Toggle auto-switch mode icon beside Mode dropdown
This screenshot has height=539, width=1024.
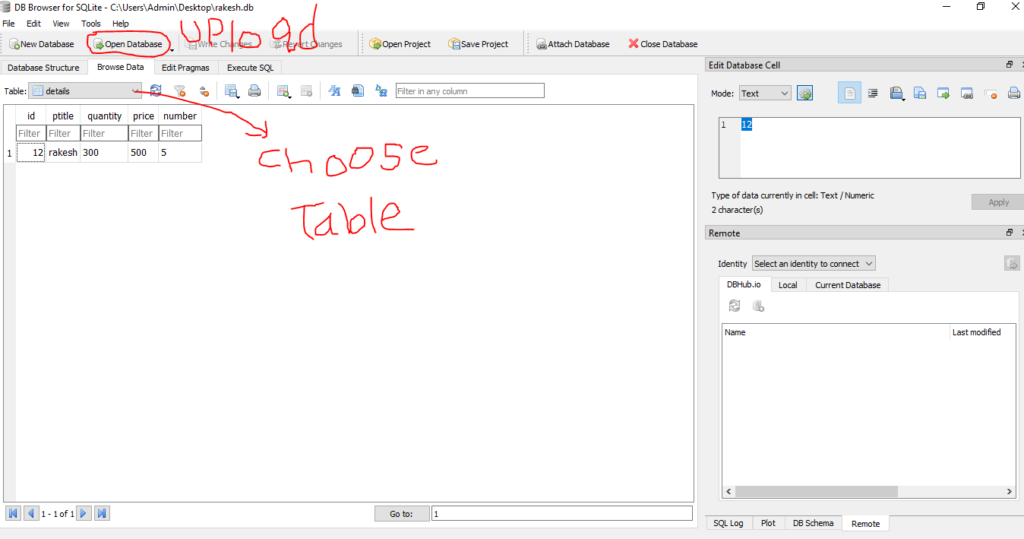pos(805,93)
